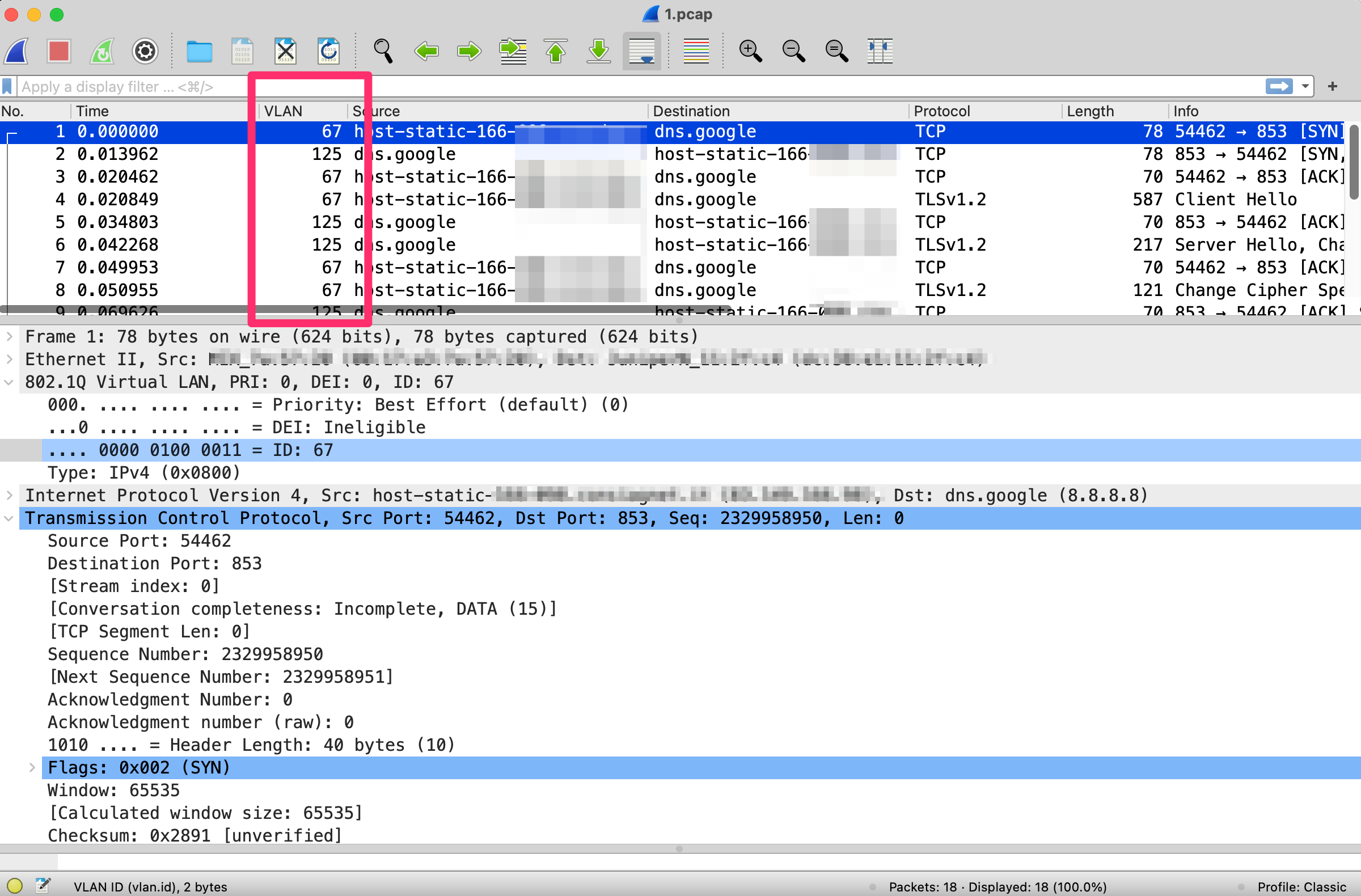Select the Stream index: 0 line
The height and width of the screenshot is (896, 1361).
(x=701, y=585)
